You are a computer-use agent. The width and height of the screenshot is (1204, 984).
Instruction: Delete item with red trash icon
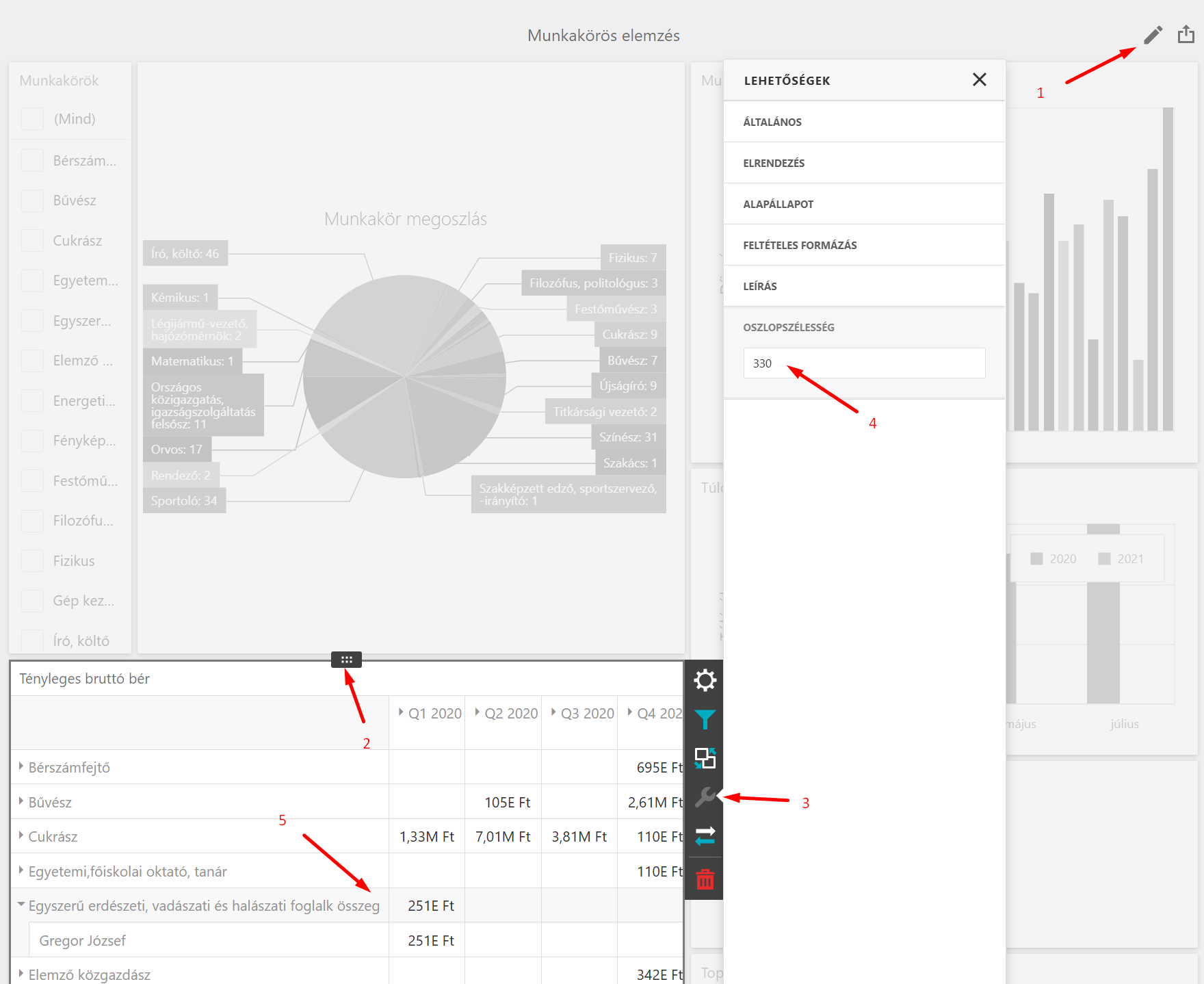pyautogui.click(x=705, y=879)
